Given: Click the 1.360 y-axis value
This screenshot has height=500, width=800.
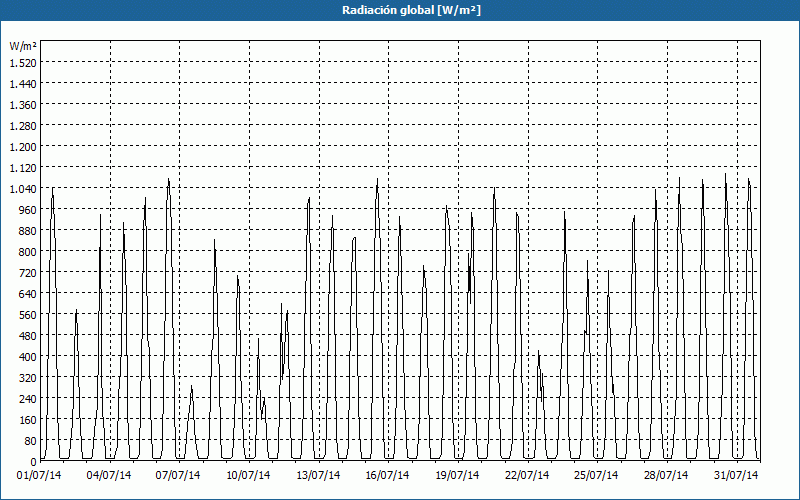Looking at the screenshot, I should point(23,105).
